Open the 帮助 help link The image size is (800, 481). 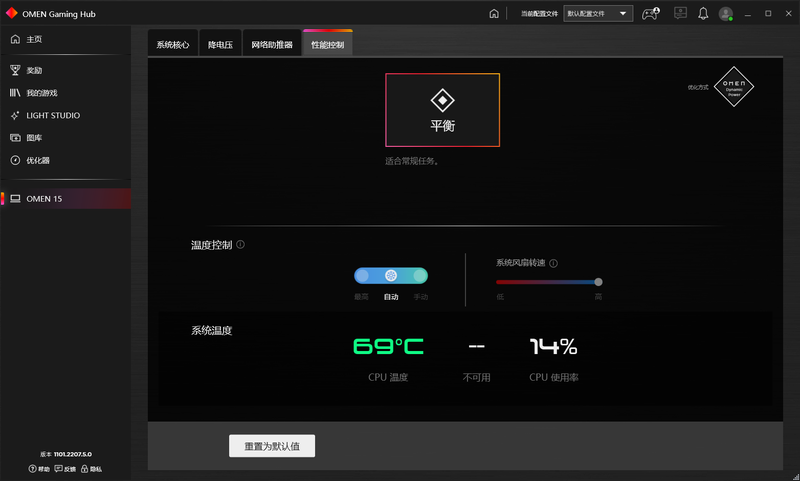click(39, 469)
